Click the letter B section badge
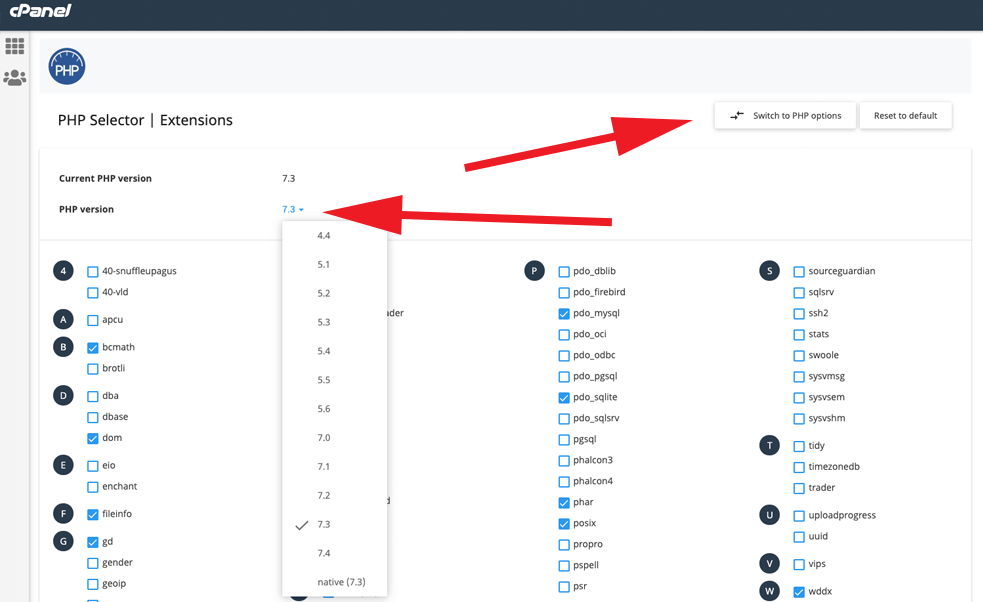The image size is (983, 602). coord(62,346)
